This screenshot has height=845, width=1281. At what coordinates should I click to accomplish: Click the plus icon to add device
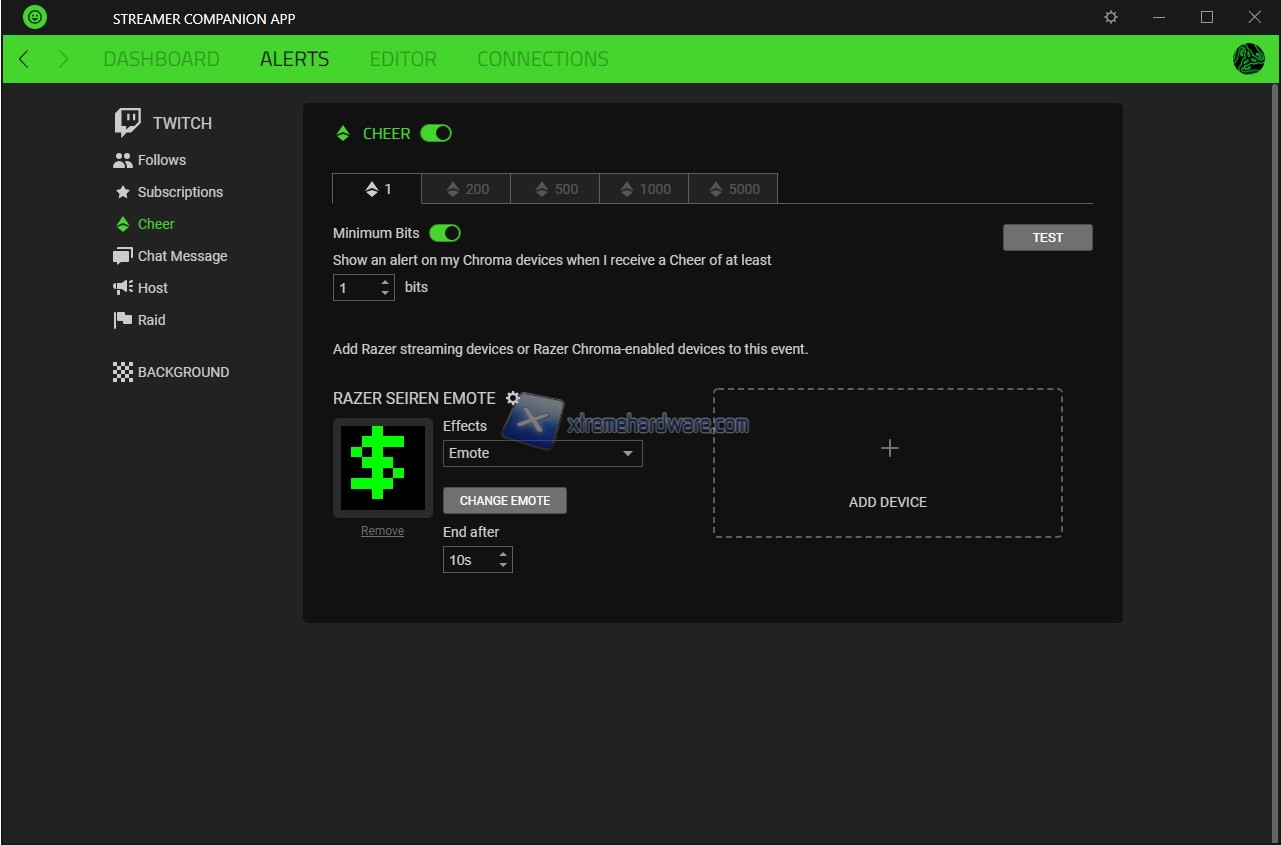coord(889,448)
